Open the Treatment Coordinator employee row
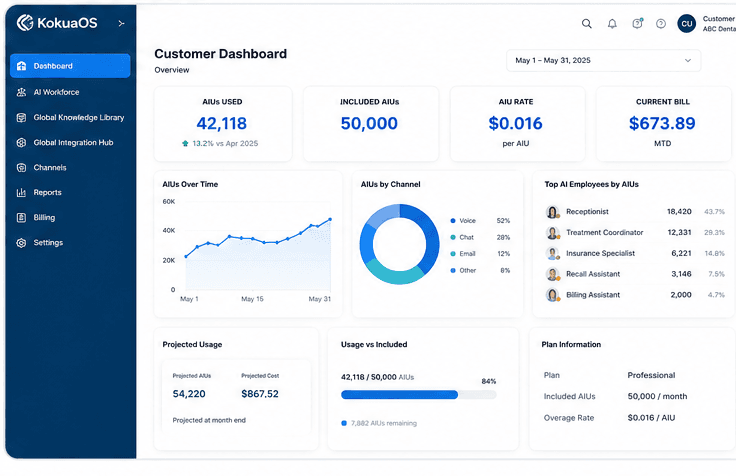The width and height of the screenshot is (736, 476). tap(635, 232)
